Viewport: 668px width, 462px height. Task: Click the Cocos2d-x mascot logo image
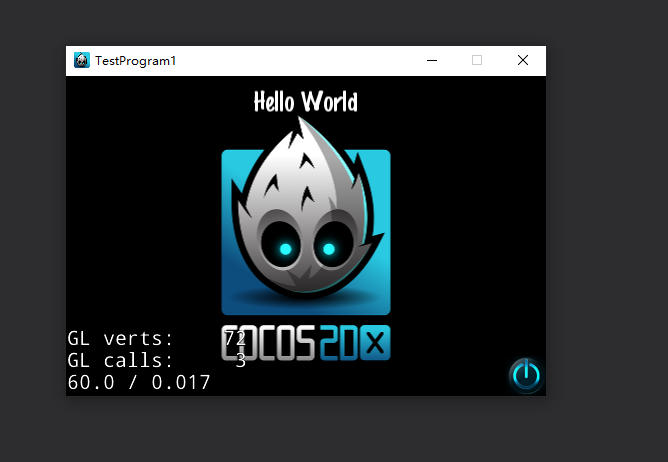tap(306, 239)
